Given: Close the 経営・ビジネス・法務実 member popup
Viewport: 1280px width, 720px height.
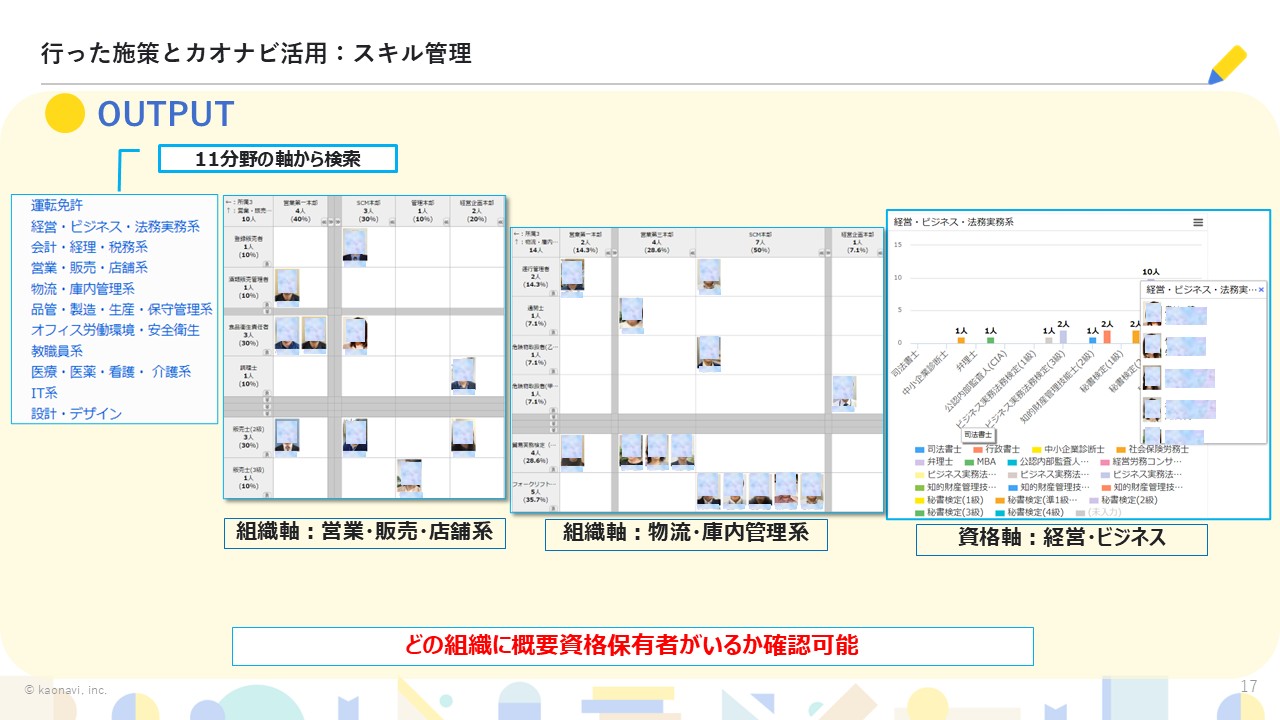Looking at the screenshot, I should coord(1261,289).
